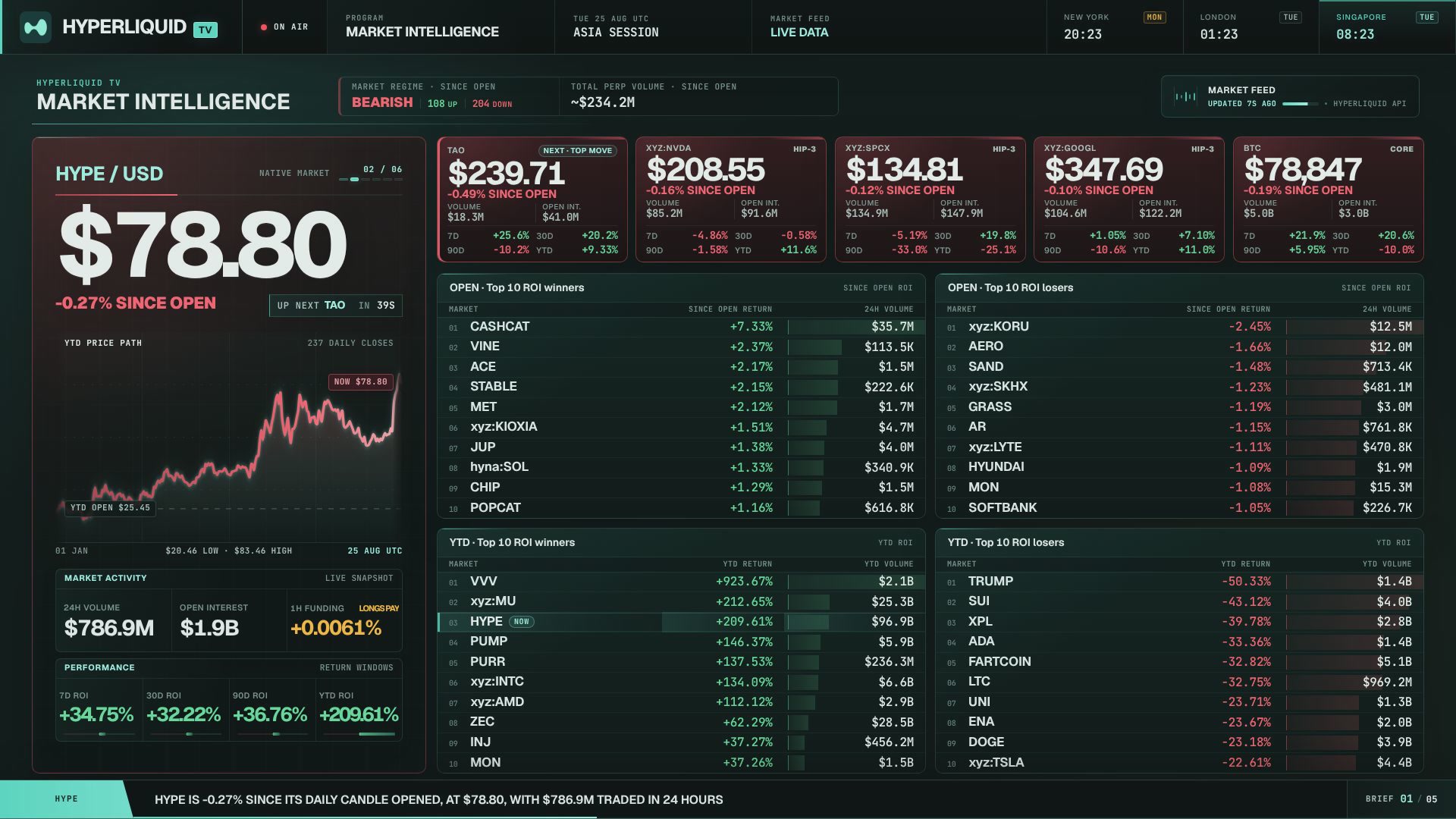Click the market feed waveform icon
This screenshot has height=819, width=1456.
click(1185, 96)
